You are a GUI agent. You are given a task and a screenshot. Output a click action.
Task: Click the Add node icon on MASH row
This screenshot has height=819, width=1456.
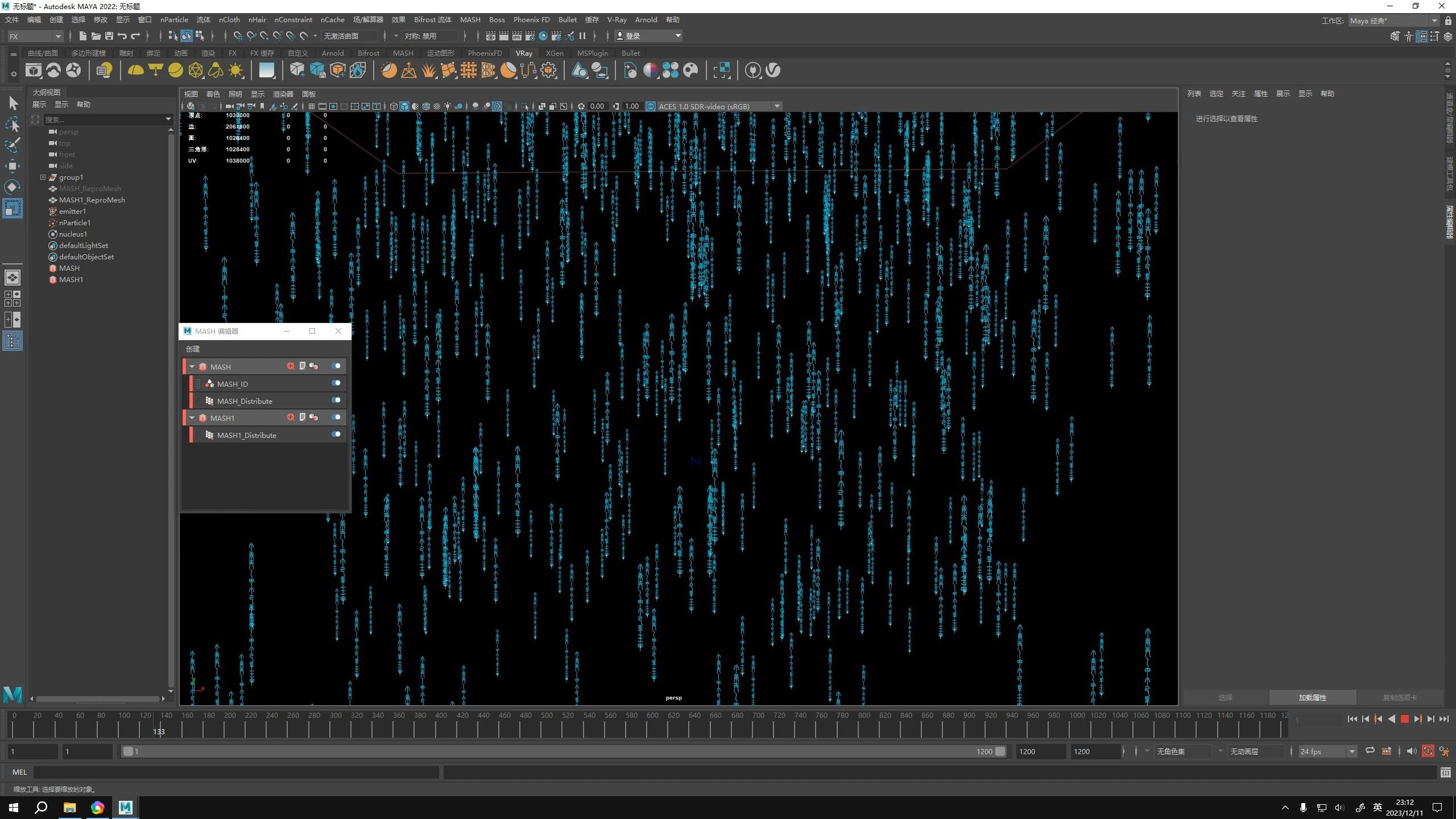point(291,366)
